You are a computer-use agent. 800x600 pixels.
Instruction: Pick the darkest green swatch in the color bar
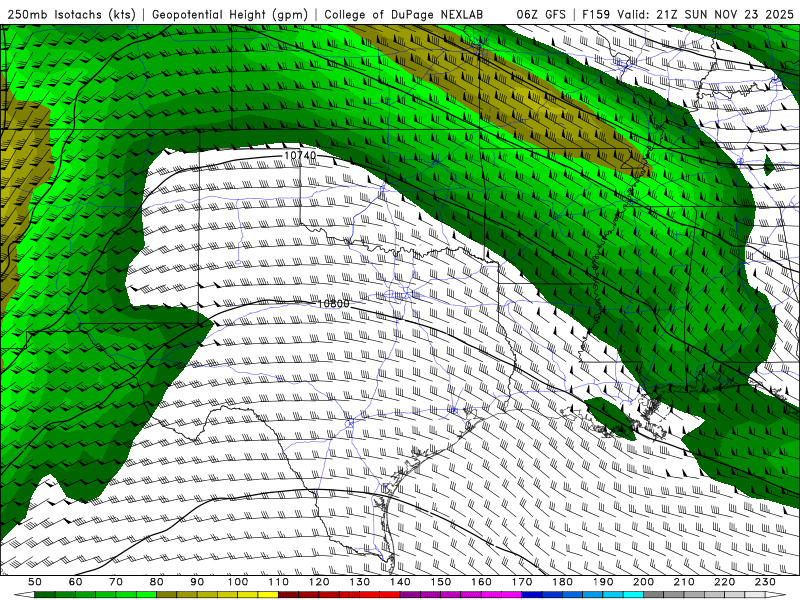[45, 595]
